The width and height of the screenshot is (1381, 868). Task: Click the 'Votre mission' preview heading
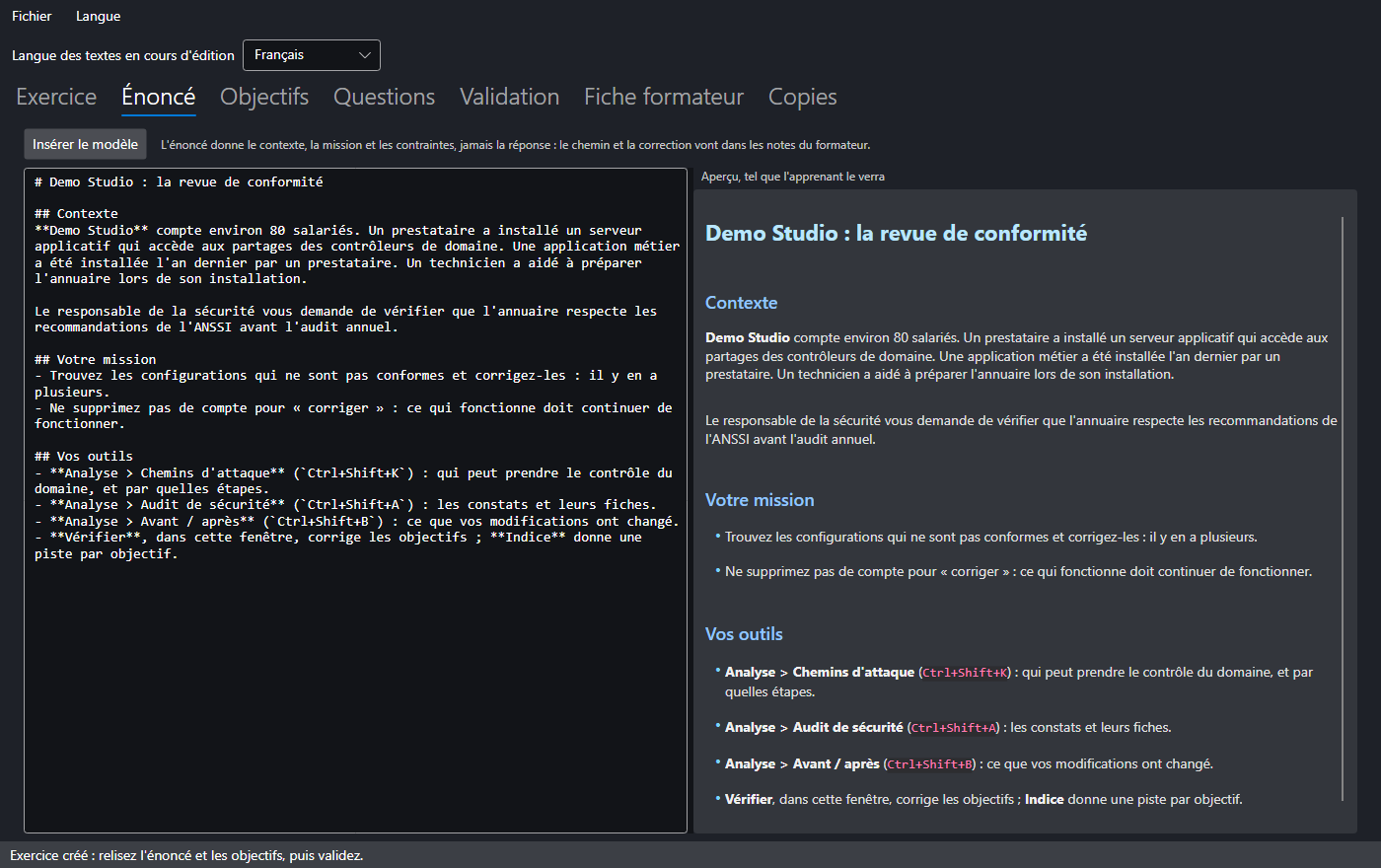click(760, 500)
